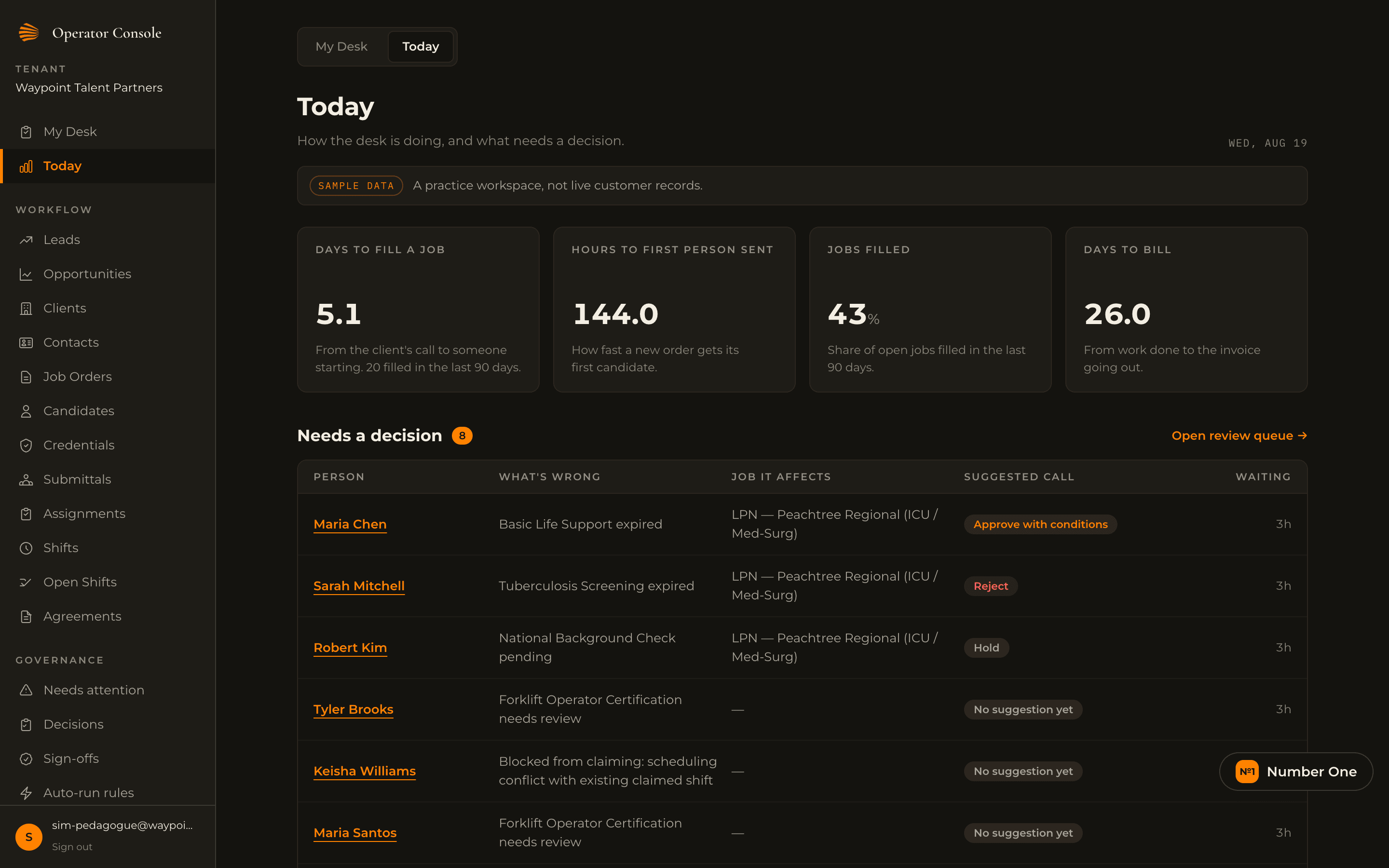This screenshot has height=868, width=1389.
Task: Click the sim-pedagogue email address
Action: (122, 826)
